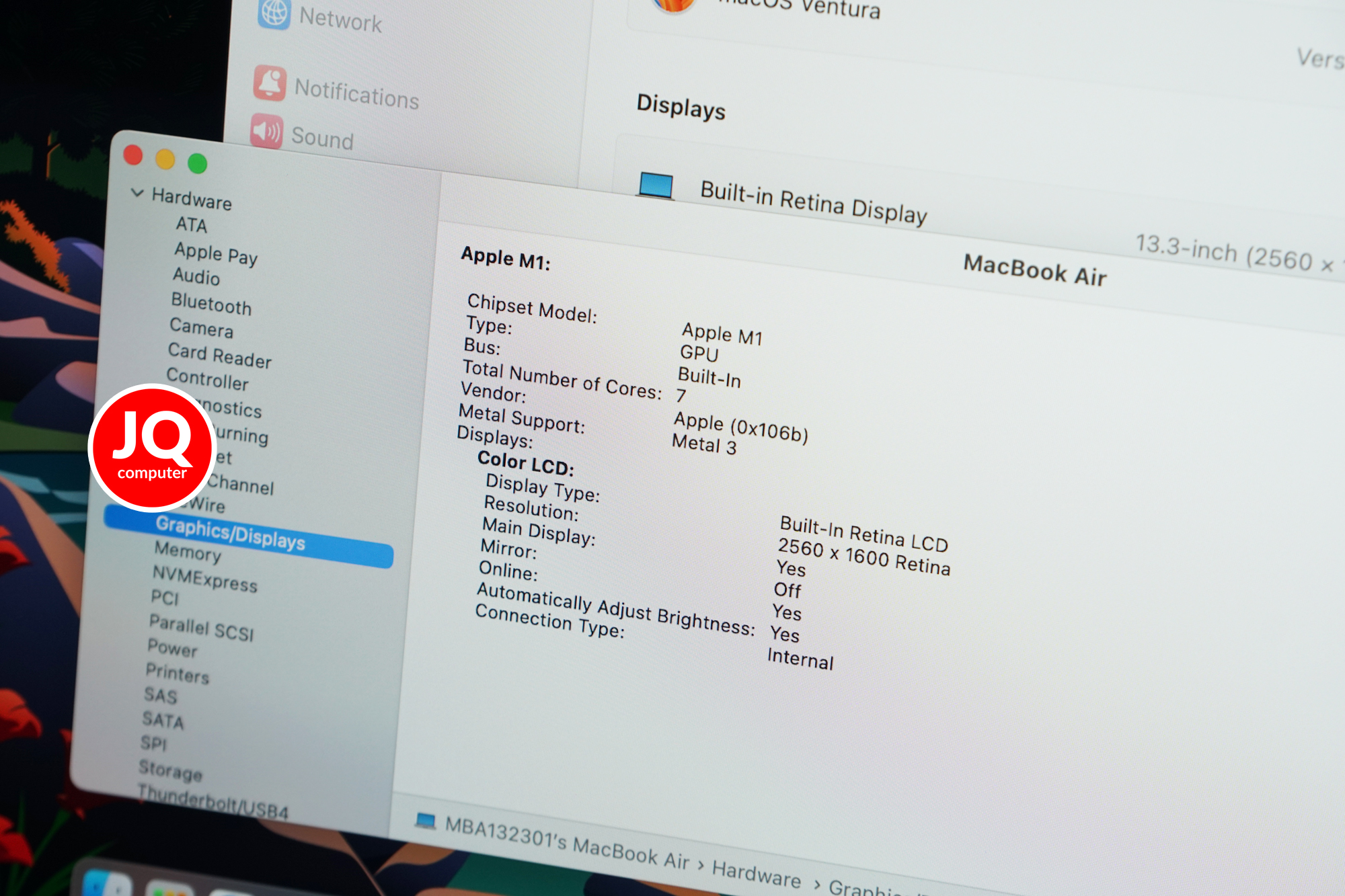Collapse the Hardware tree section
The image size is (1345, 896).
tap(137, 193)
